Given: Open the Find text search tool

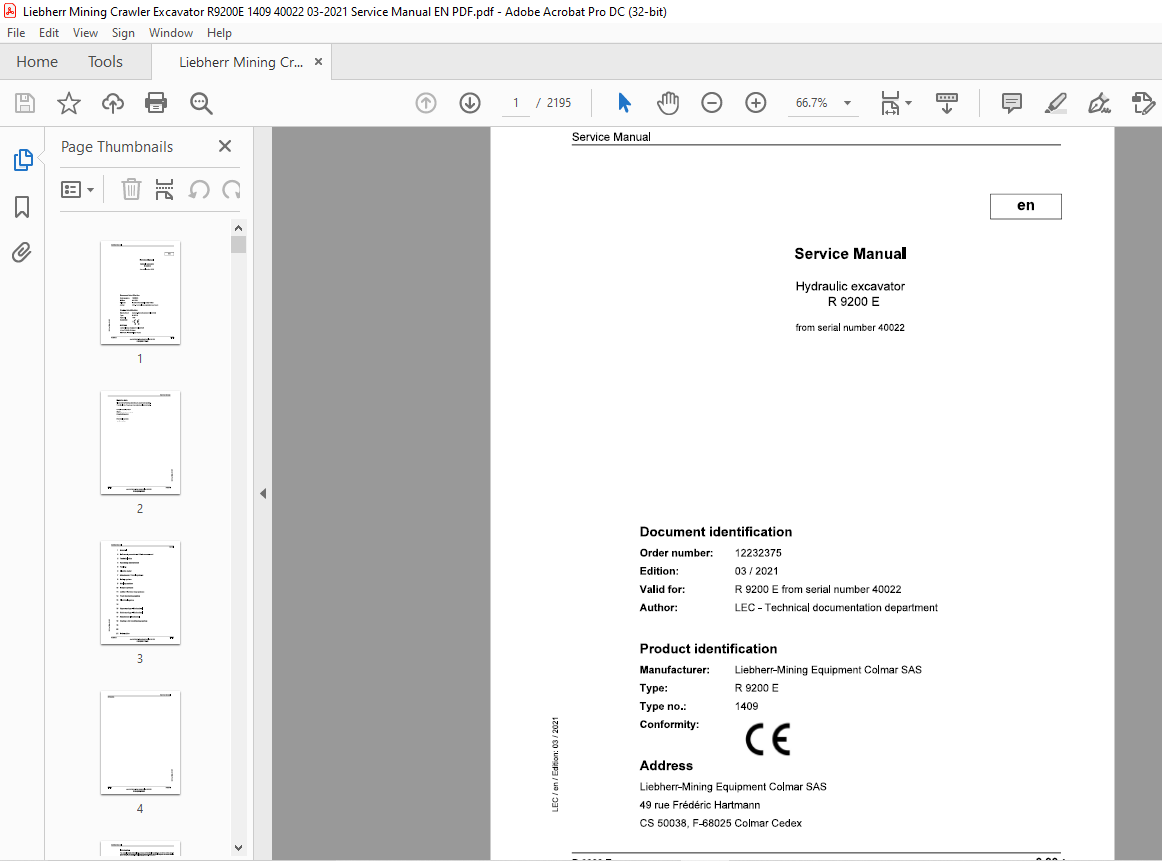Looking at the screenshot, I should (x=201, y=103).
